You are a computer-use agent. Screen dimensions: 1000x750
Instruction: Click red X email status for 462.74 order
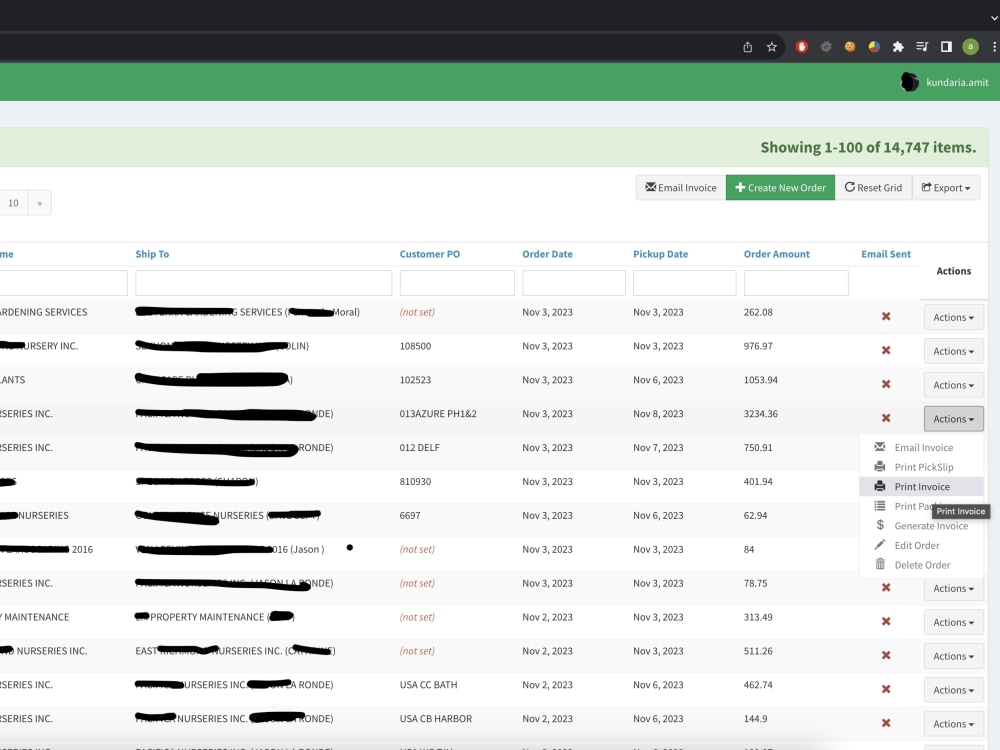[x=886, y=689]
